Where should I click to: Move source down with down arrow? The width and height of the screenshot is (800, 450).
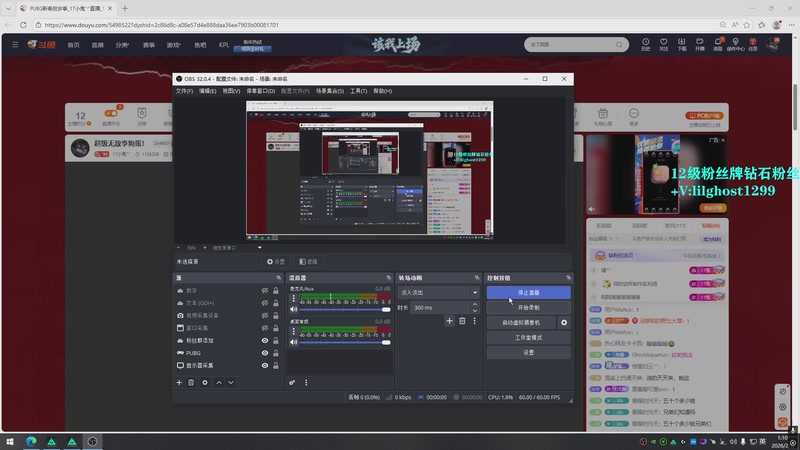point(231,383)
